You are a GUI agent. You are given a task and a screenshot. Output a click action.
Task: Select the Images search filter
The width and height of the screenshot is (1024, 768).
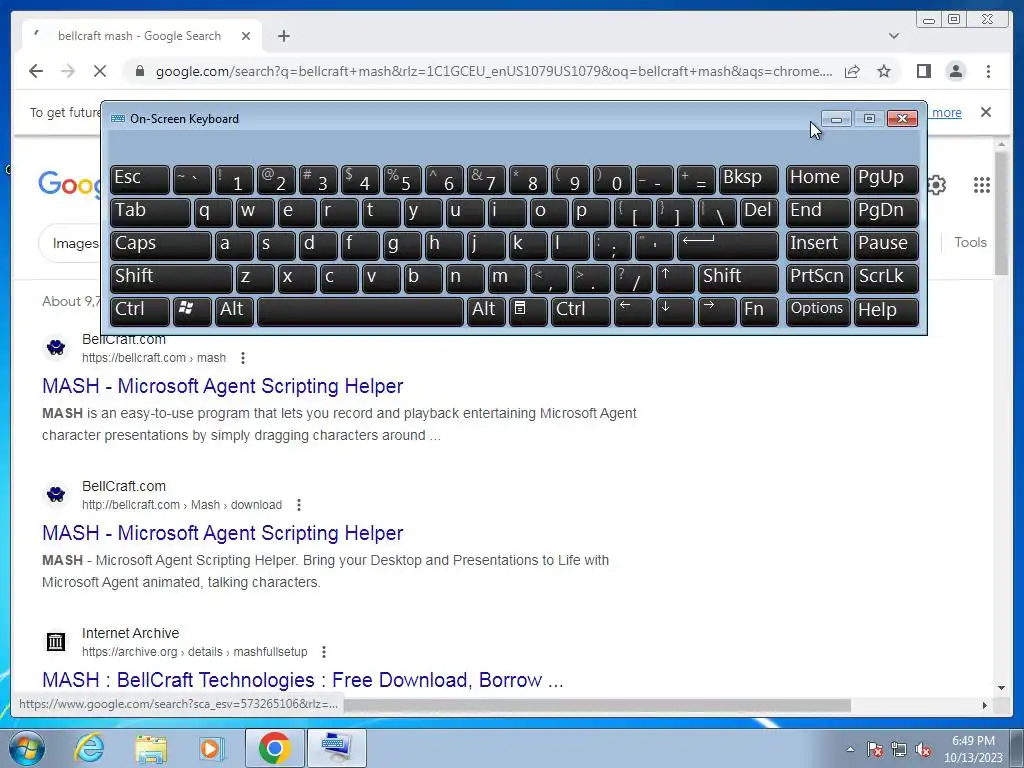pos(74,243)
